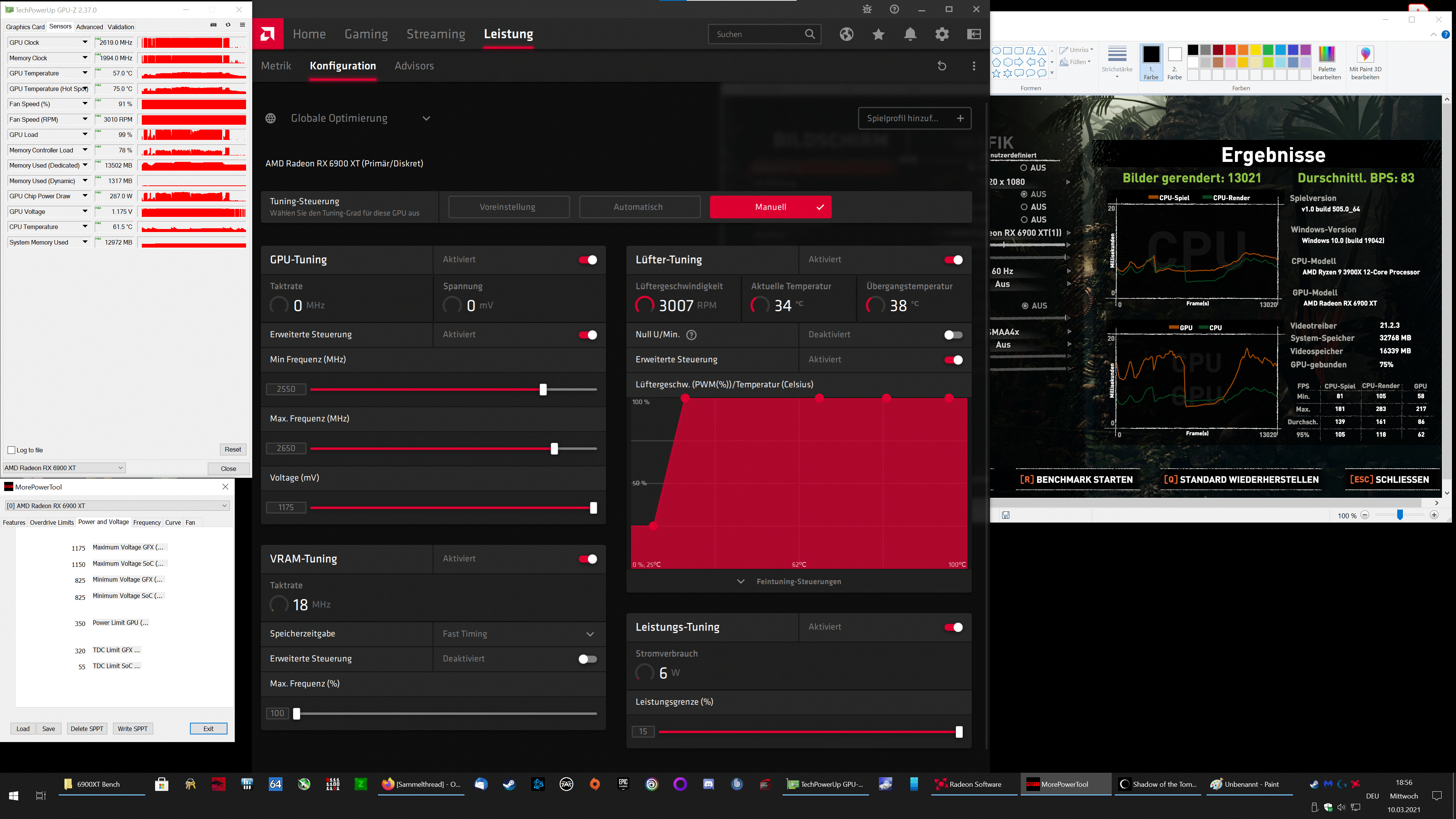Viewport: 1456px width, 819px height.
Task: Expand Feintuning-Steuerungen section
Action: pos(789,582)
